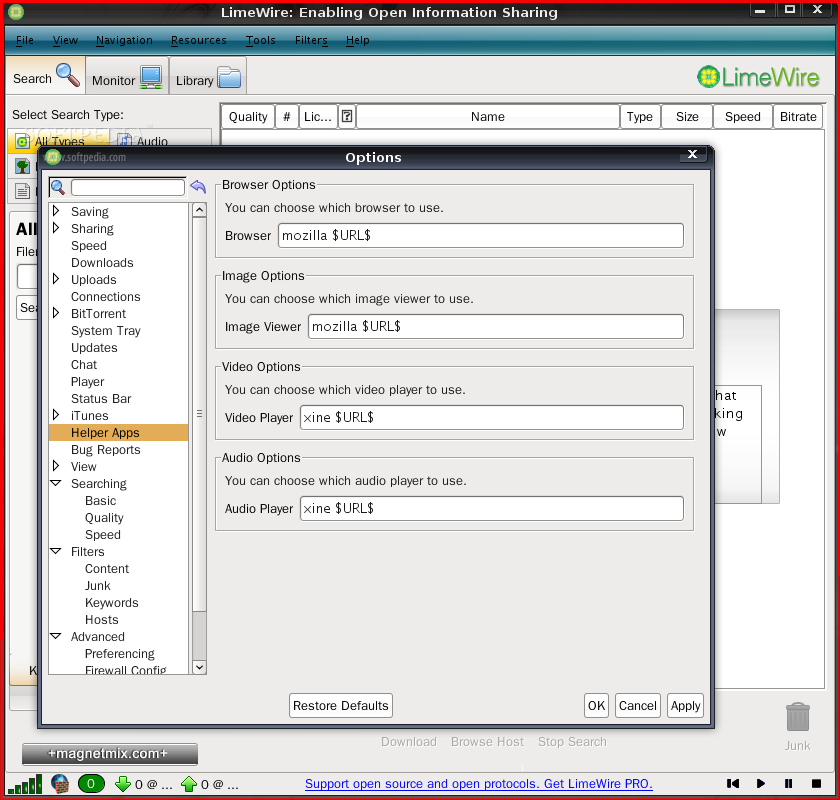Expand the BitTorrent tree node
Screen dimensions: 840x800
[x=56, y=313]
